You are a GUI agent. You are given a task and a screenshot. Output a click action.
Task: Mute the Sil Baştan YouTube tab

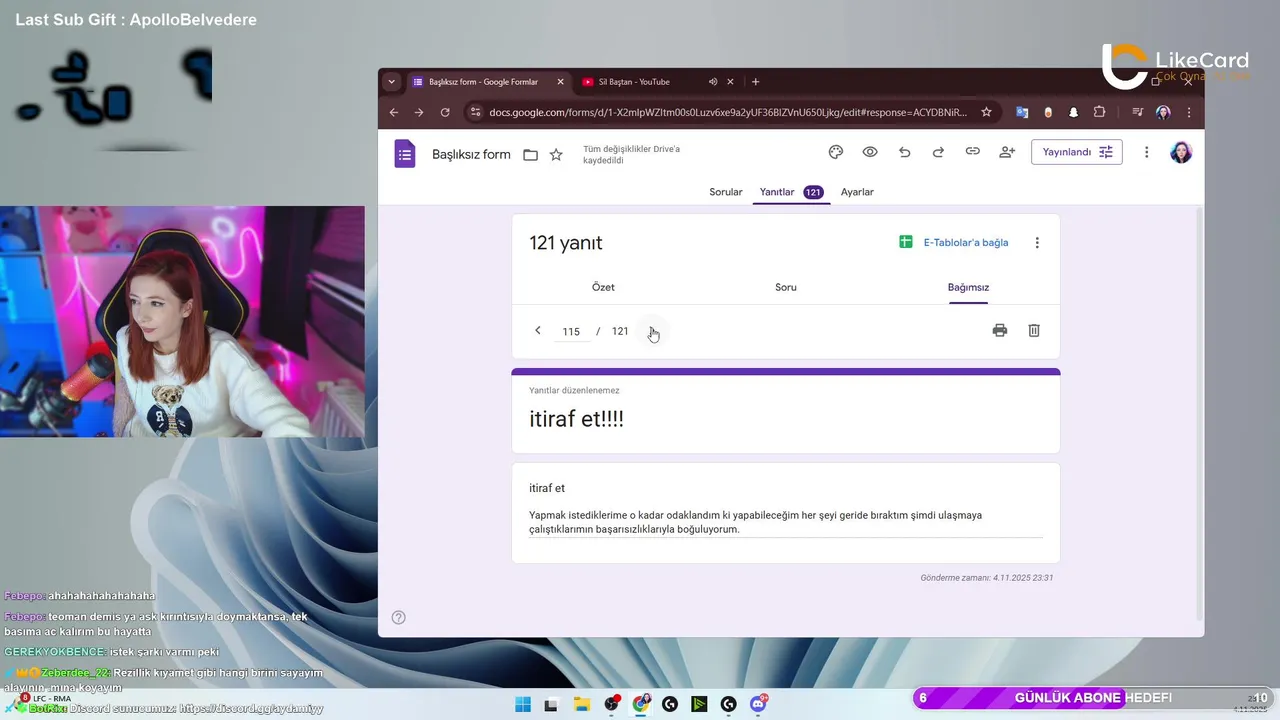pyautogui.click(x=713, y=82)
